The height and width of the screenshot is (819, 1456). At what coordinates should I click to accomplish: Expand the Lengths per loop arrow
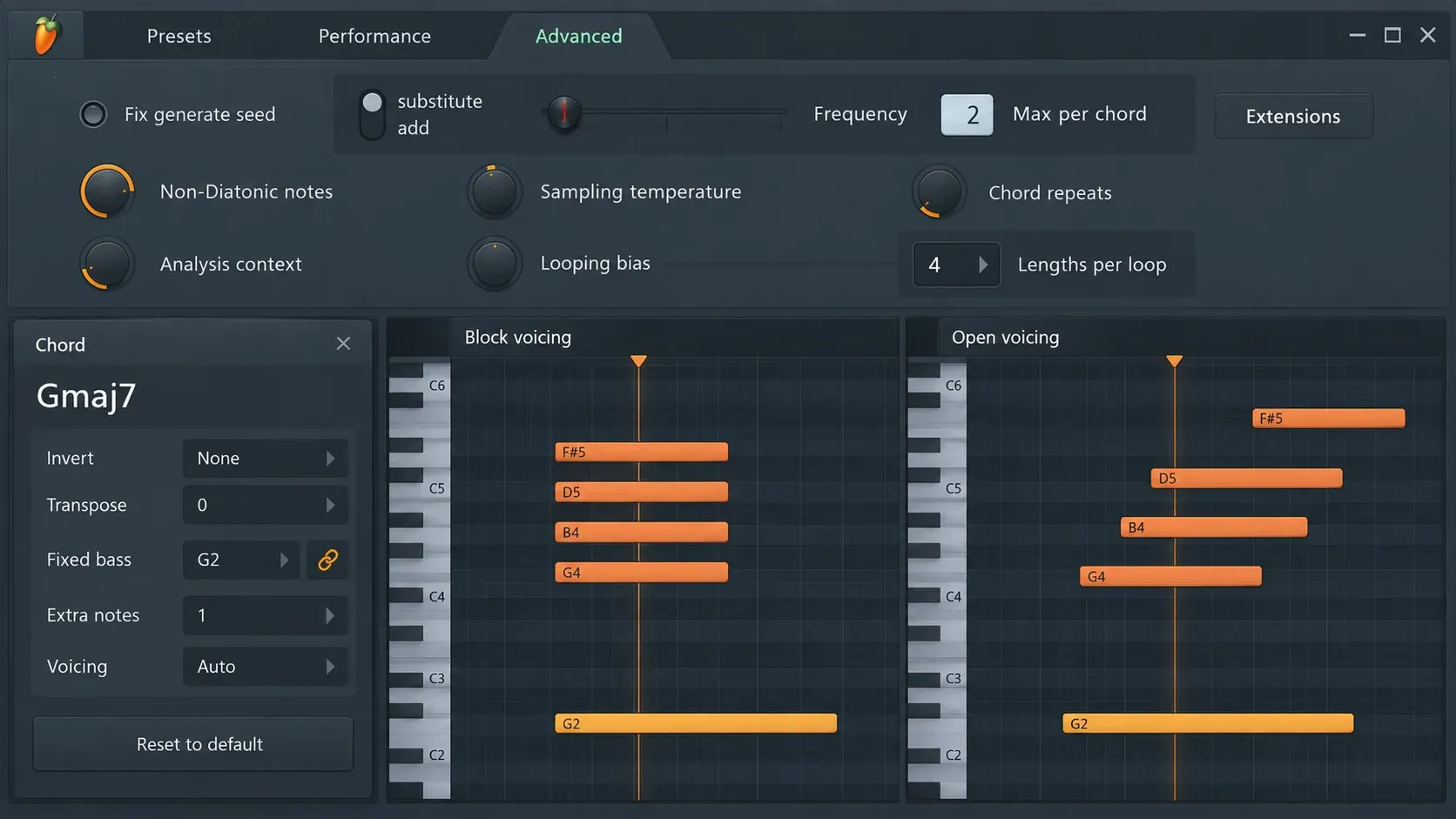pos(983,265)
